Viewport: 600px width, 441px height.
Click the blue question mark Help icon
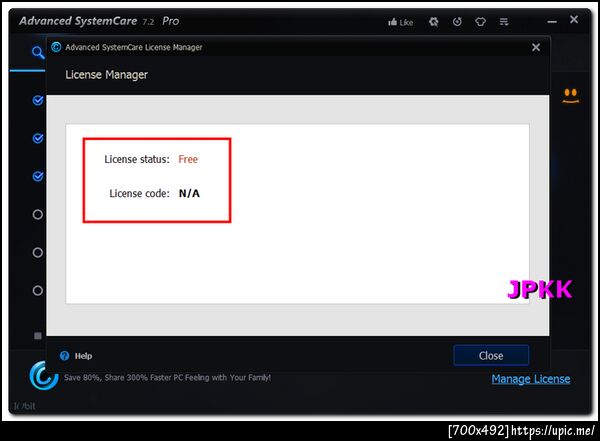(x=64, y=356)
